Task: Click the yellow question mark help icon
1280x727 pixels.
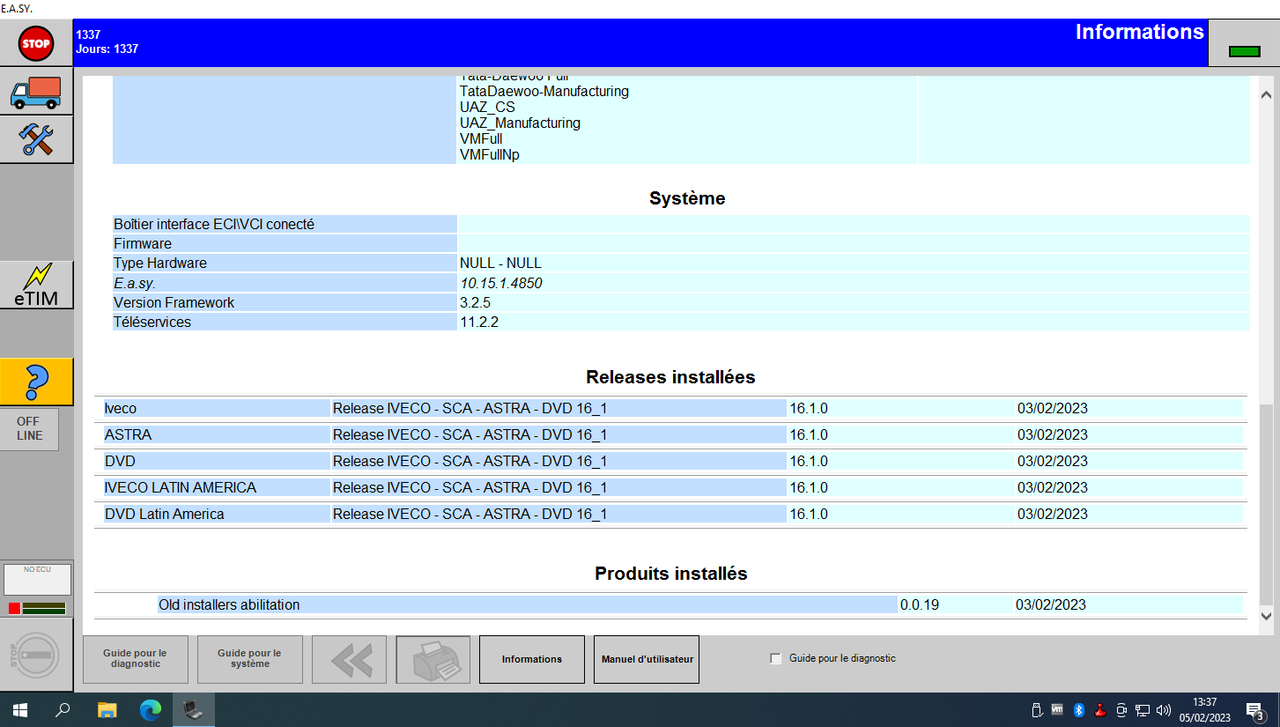Action: click(x=36, y=381)
